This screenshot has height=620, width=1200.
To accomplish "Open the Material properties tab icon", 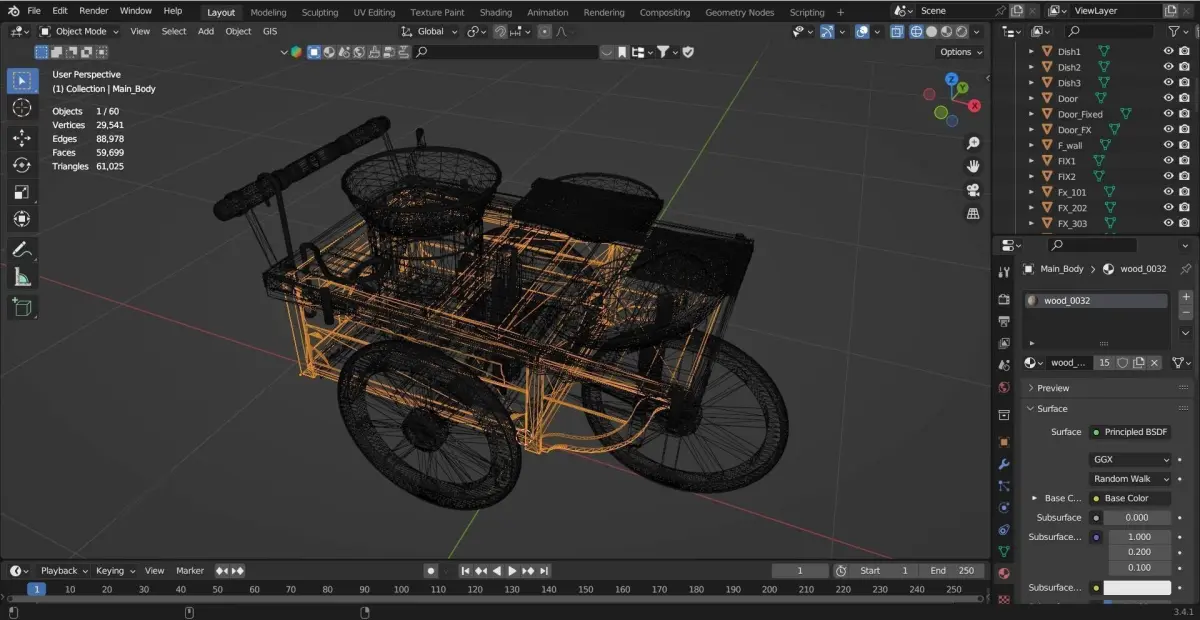I will click(1004, 573).
